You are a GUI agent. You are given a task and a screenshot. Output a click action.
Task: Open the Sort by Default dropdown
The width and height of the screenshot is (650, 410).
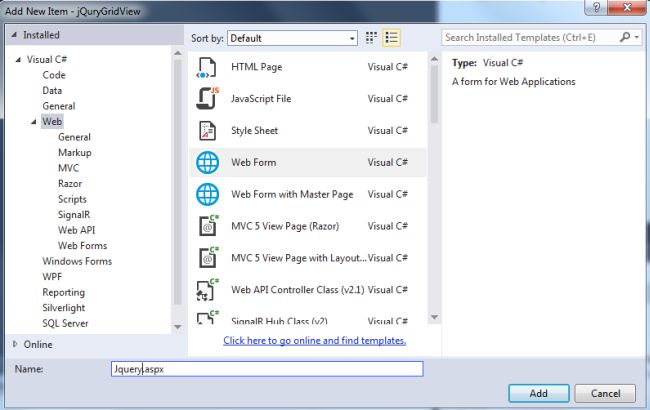coord(292,38)
